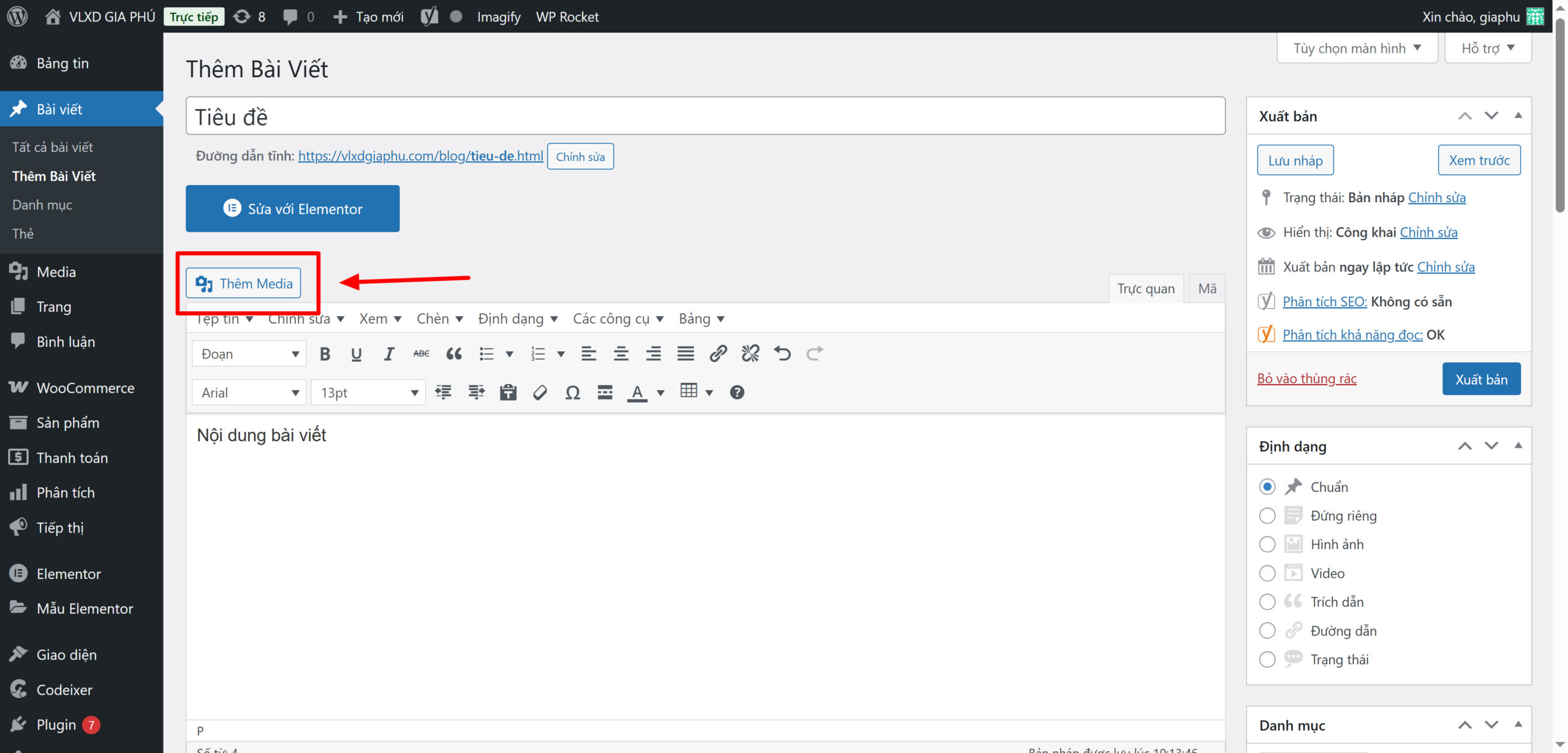The height and width of the screenshot is (753, 1568).
Task: Click Bỏ vào thùng rác link
Action: pos(1306,379)
